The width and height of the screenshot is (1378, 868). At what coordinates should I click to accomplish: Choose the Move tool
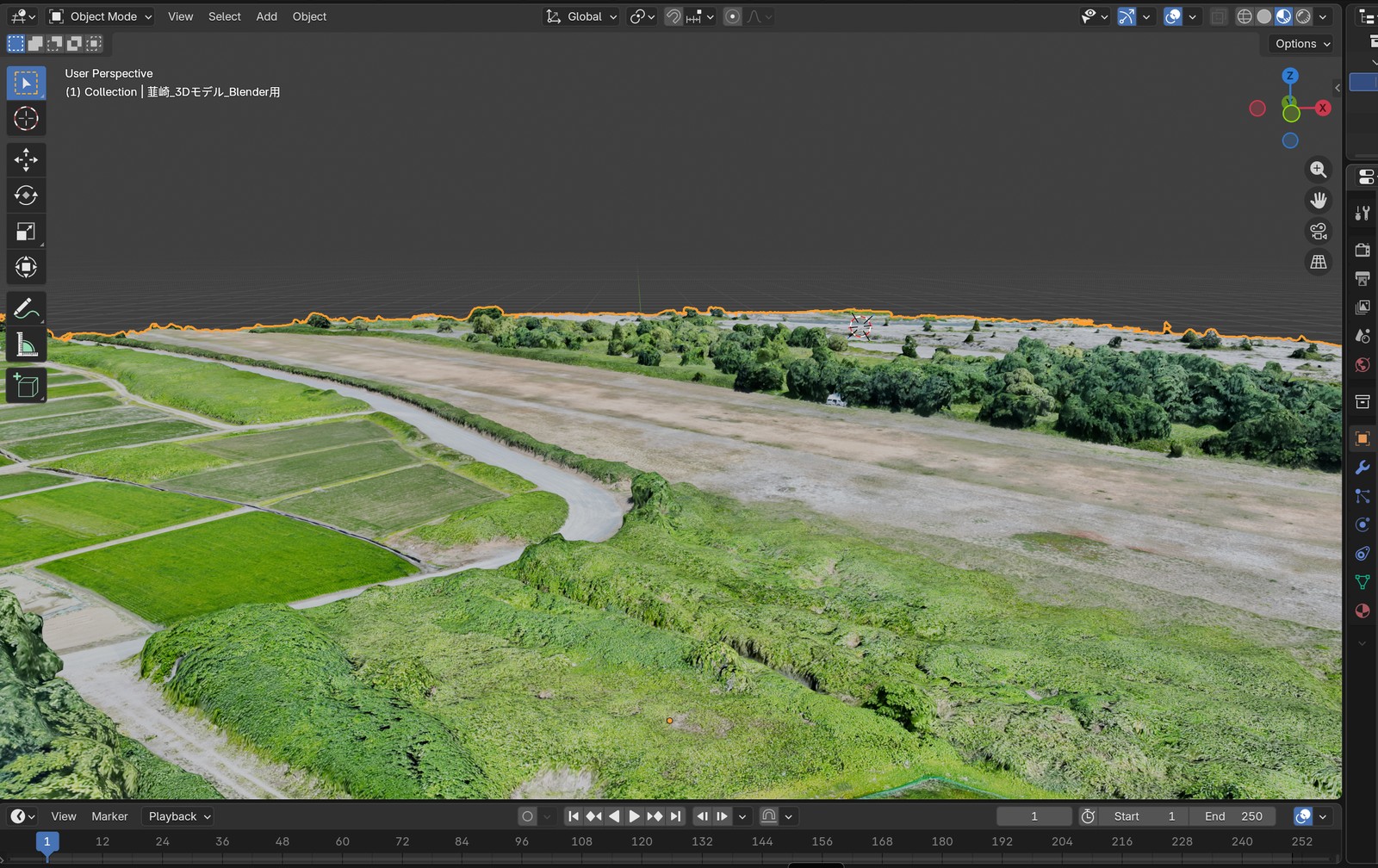[x=26, y=159]
